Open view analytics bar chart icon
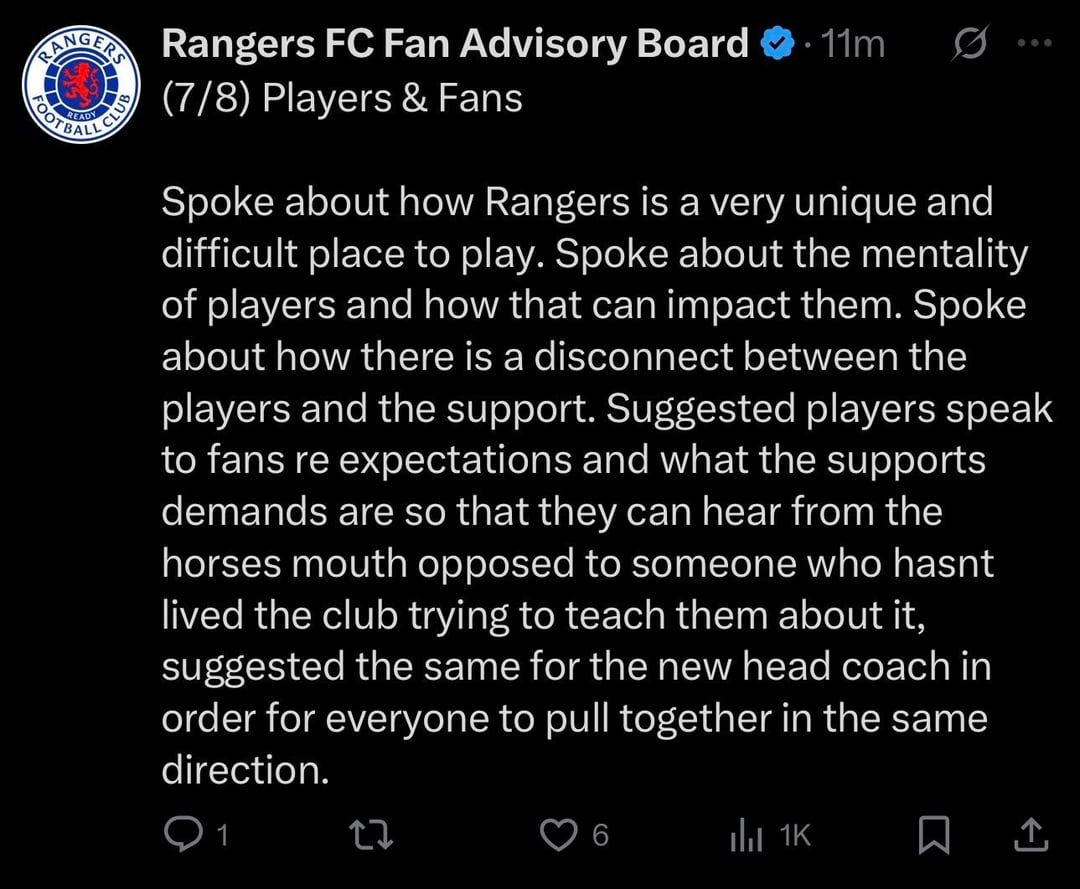The image size is (1080, 889). pyautogui.click(x=746, y=835)
